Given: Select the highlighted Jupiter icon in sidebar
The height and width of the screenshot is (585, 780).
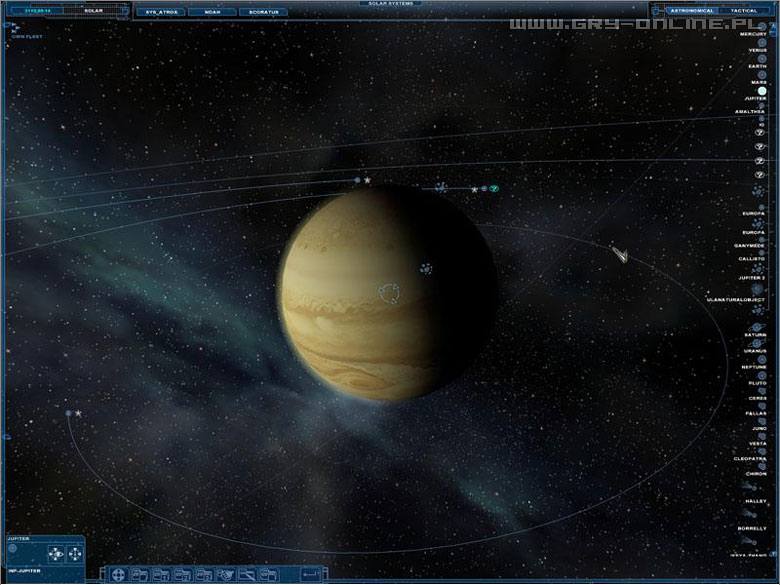Looking at the screenshot, I should pos(762,91).
